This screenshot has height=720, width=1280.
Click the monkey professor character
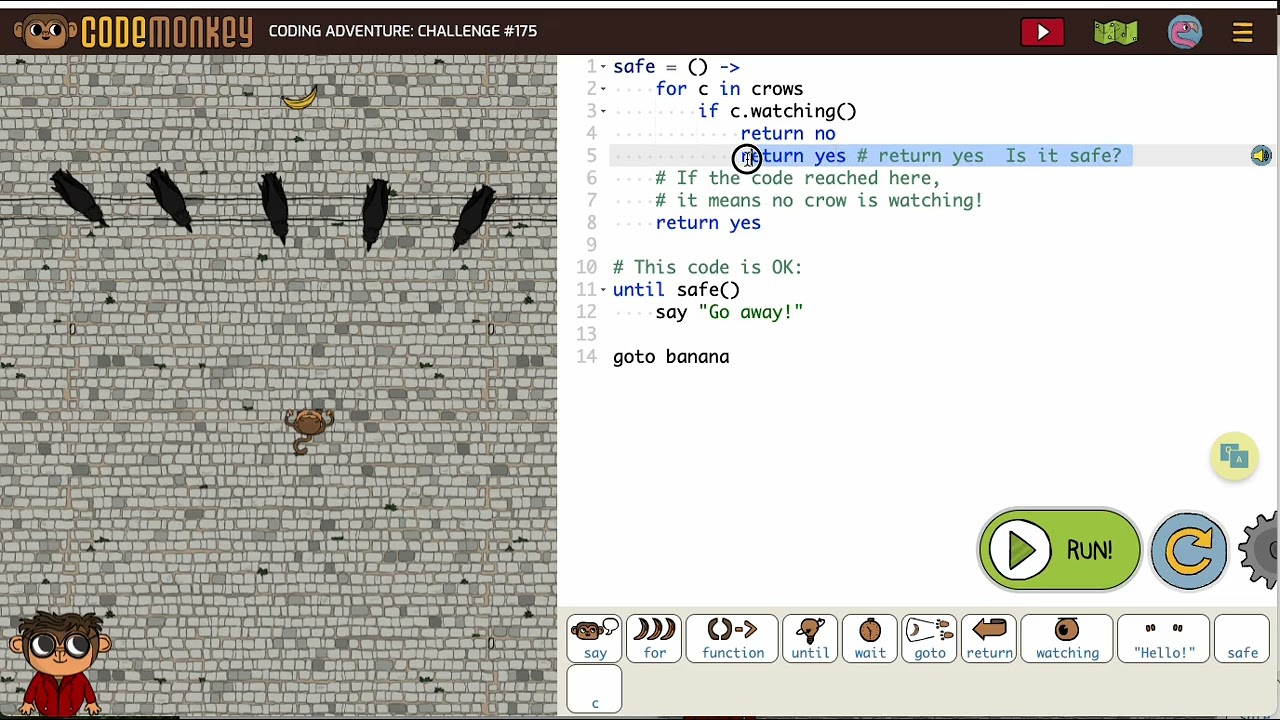pyautogui.click(x=58, y=664)
